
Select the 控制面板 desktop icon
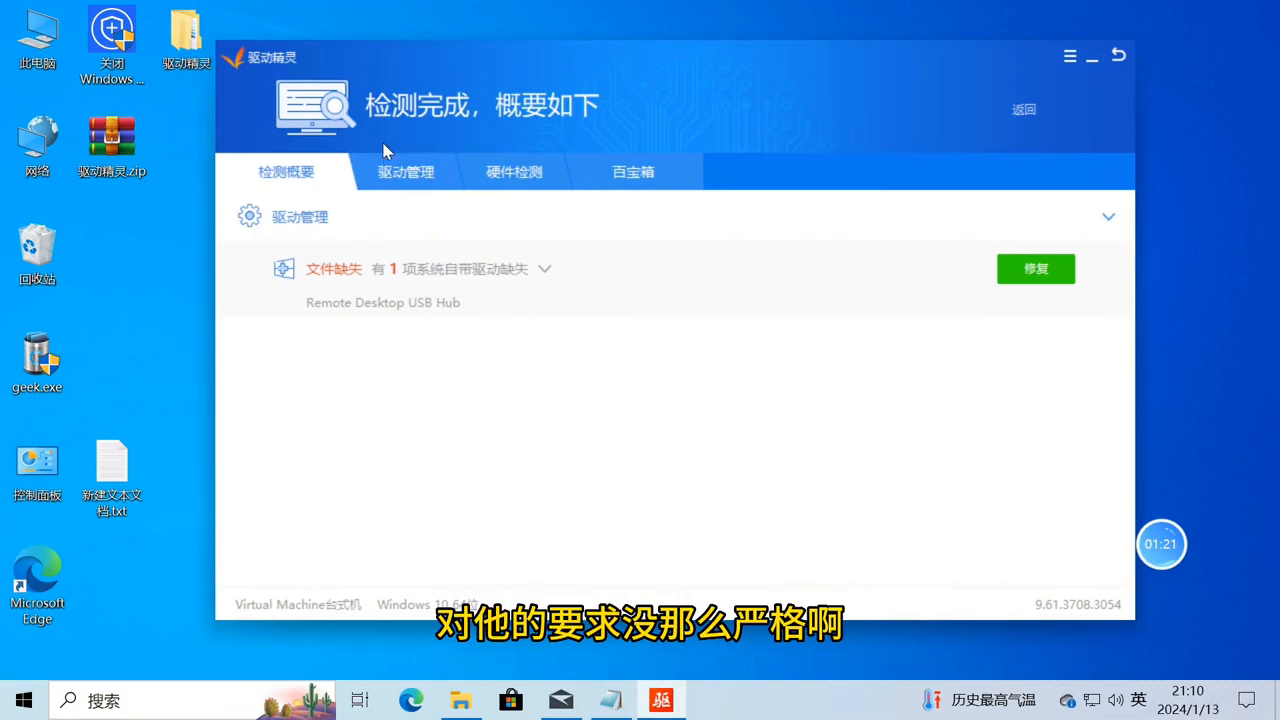point(37,472)
